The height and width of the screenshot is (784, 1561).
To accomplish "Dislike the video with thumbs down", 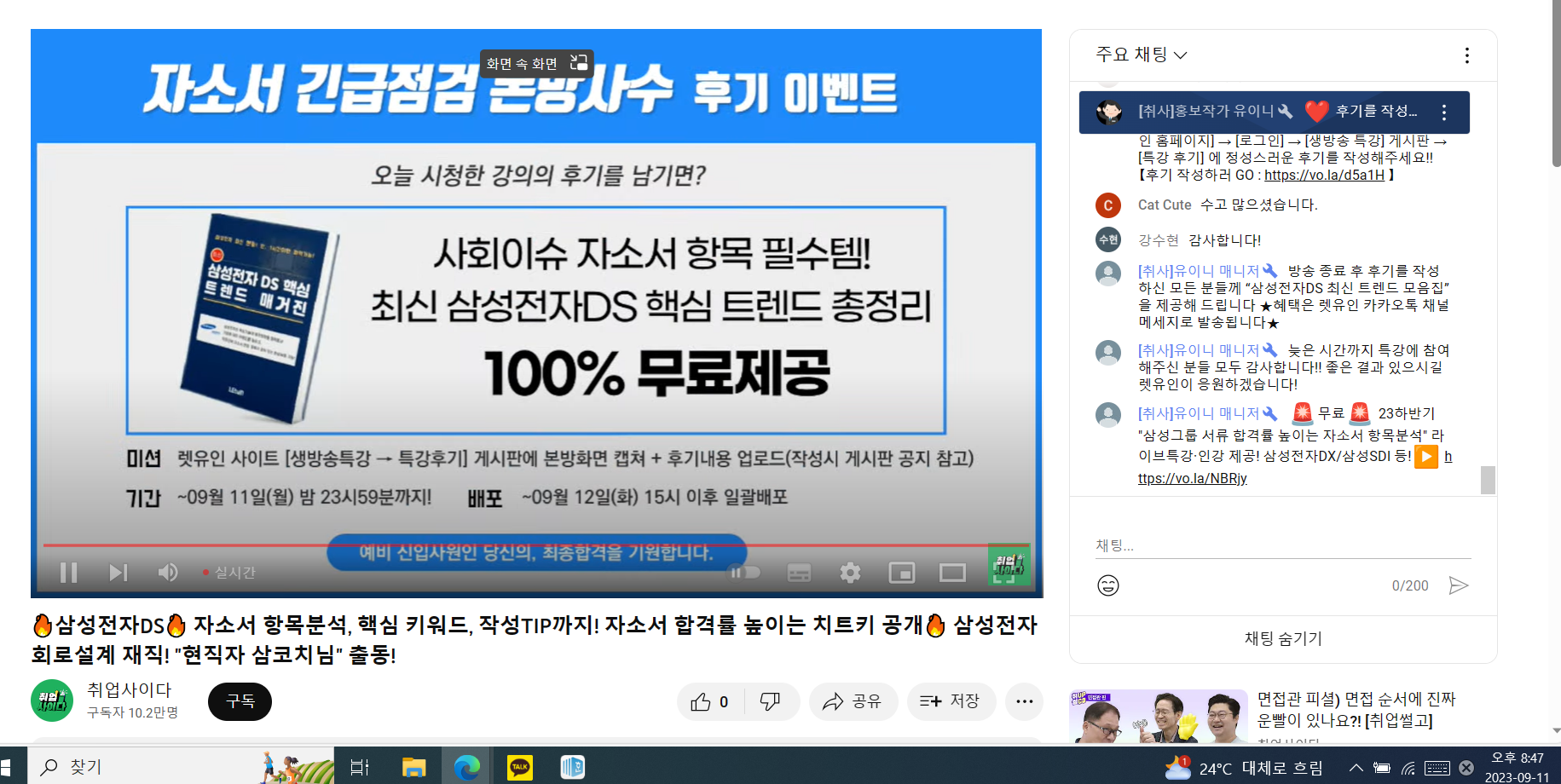I will [771, 701].
